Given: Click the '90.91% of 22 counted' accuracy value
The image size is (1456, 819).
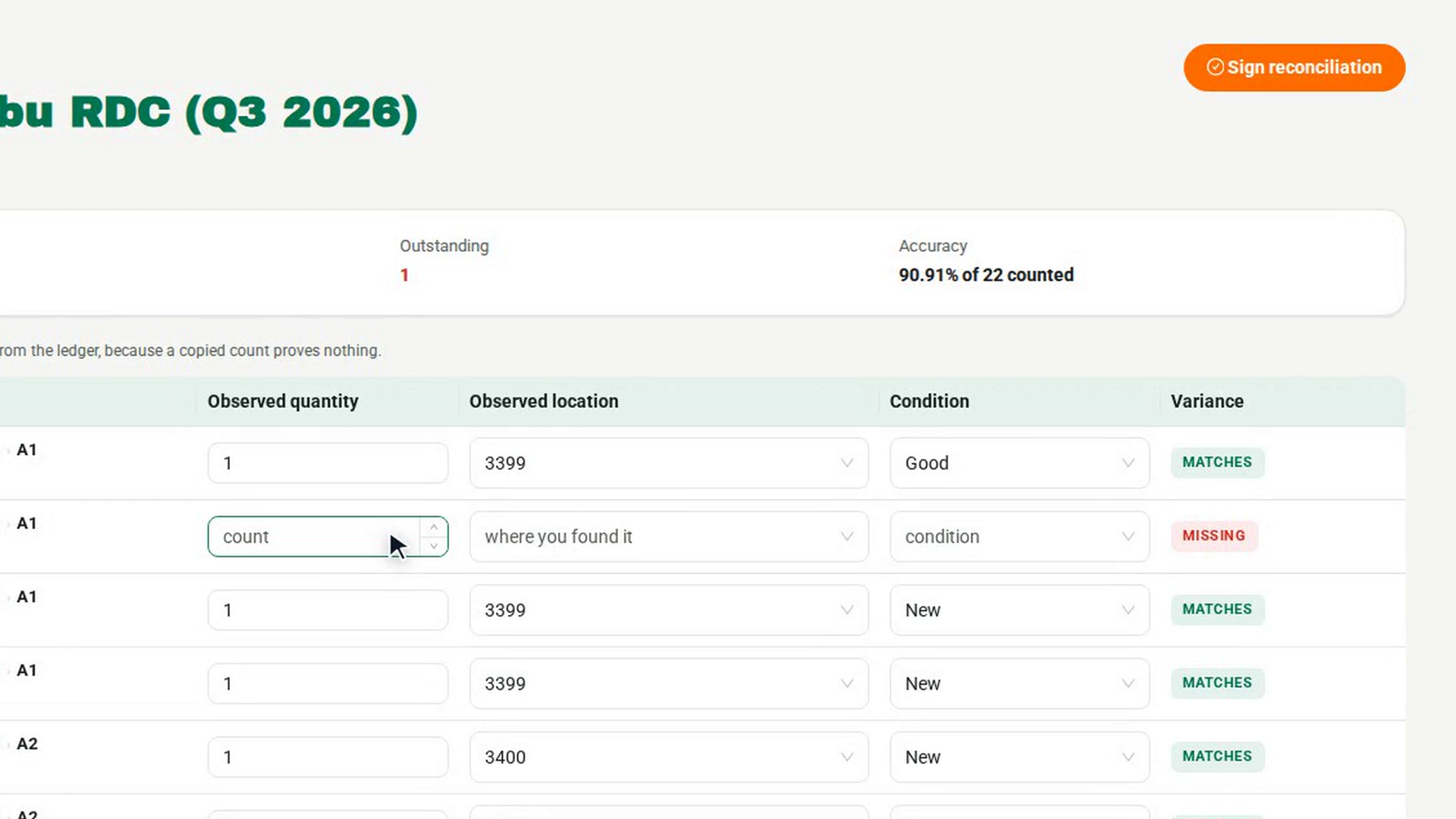Looking at the screenshot, I should point(986,275).
